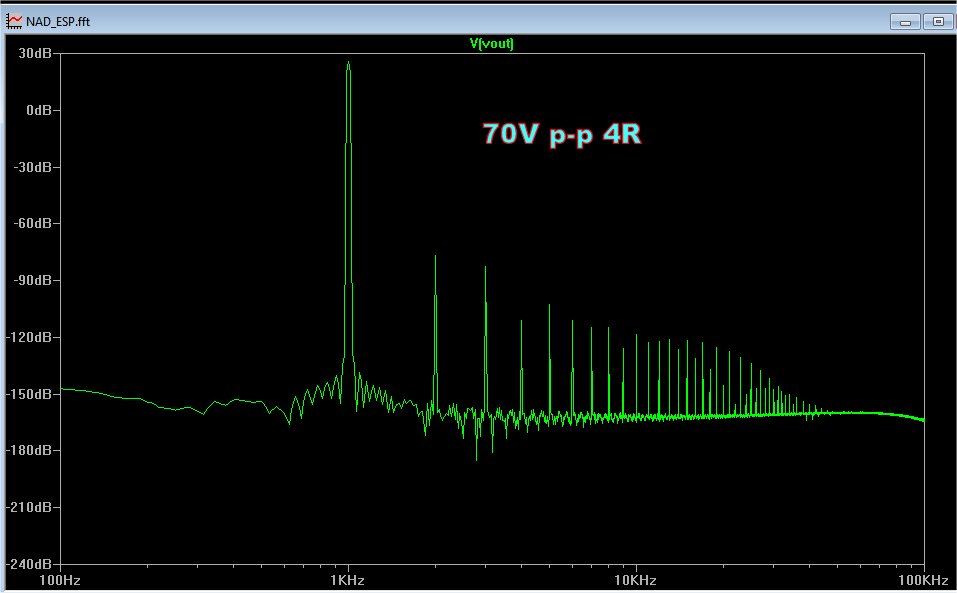Click the -120dB axis label
Viewport: 957px width, 593px height.
[29, 337]
